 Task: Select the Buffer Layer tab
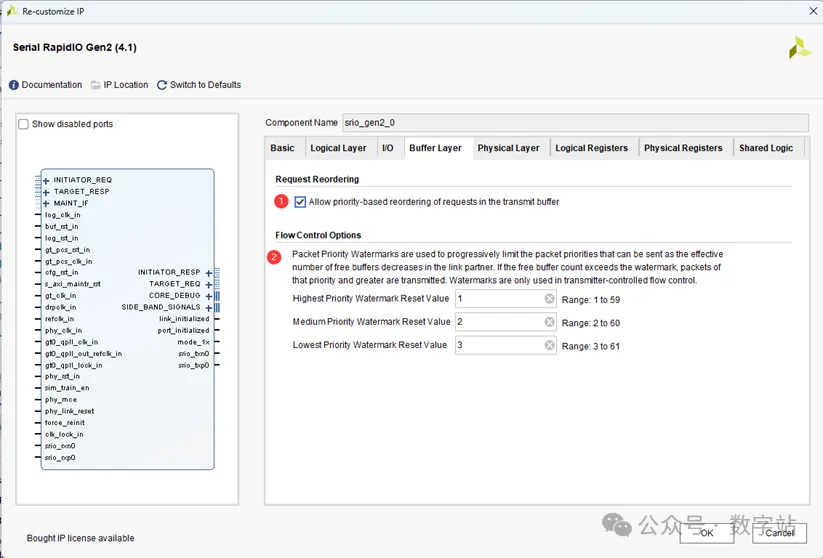pos(436,148)
